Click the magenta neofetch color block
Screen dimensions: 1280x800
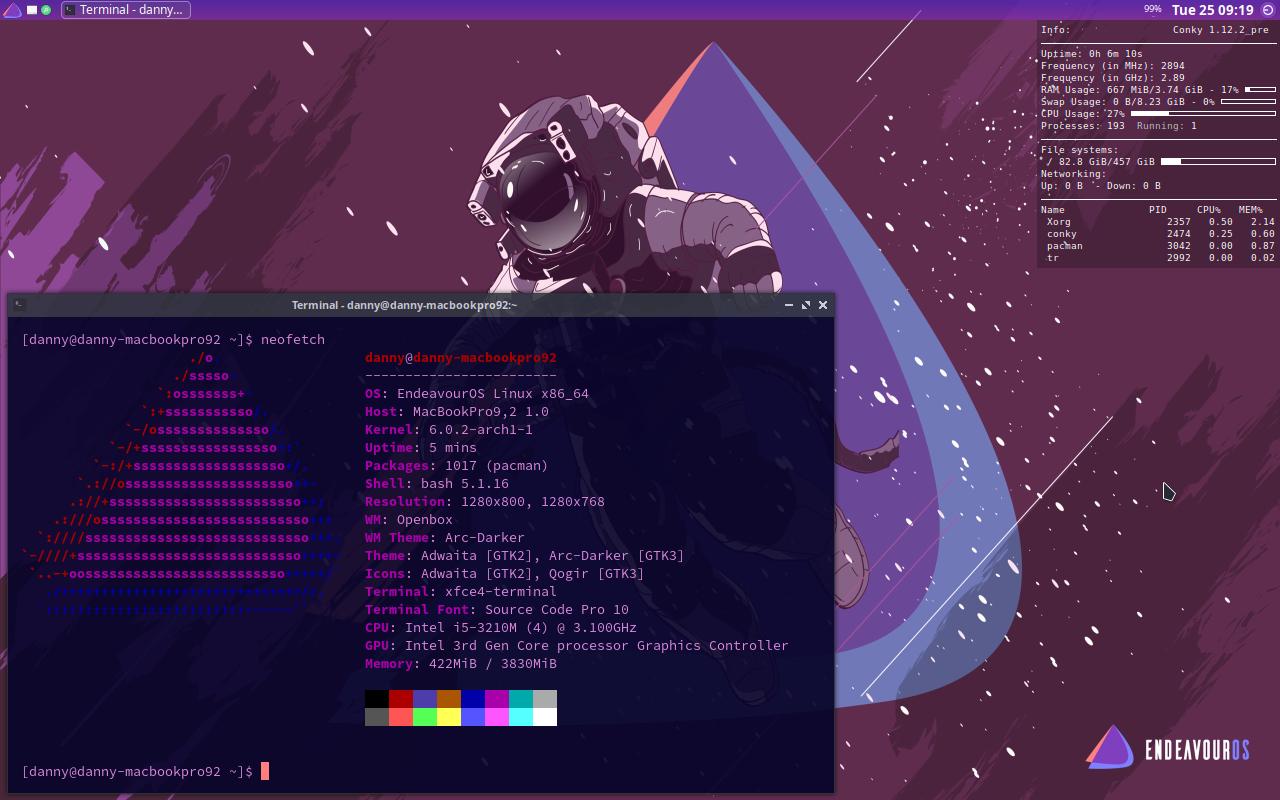point(497,699)
